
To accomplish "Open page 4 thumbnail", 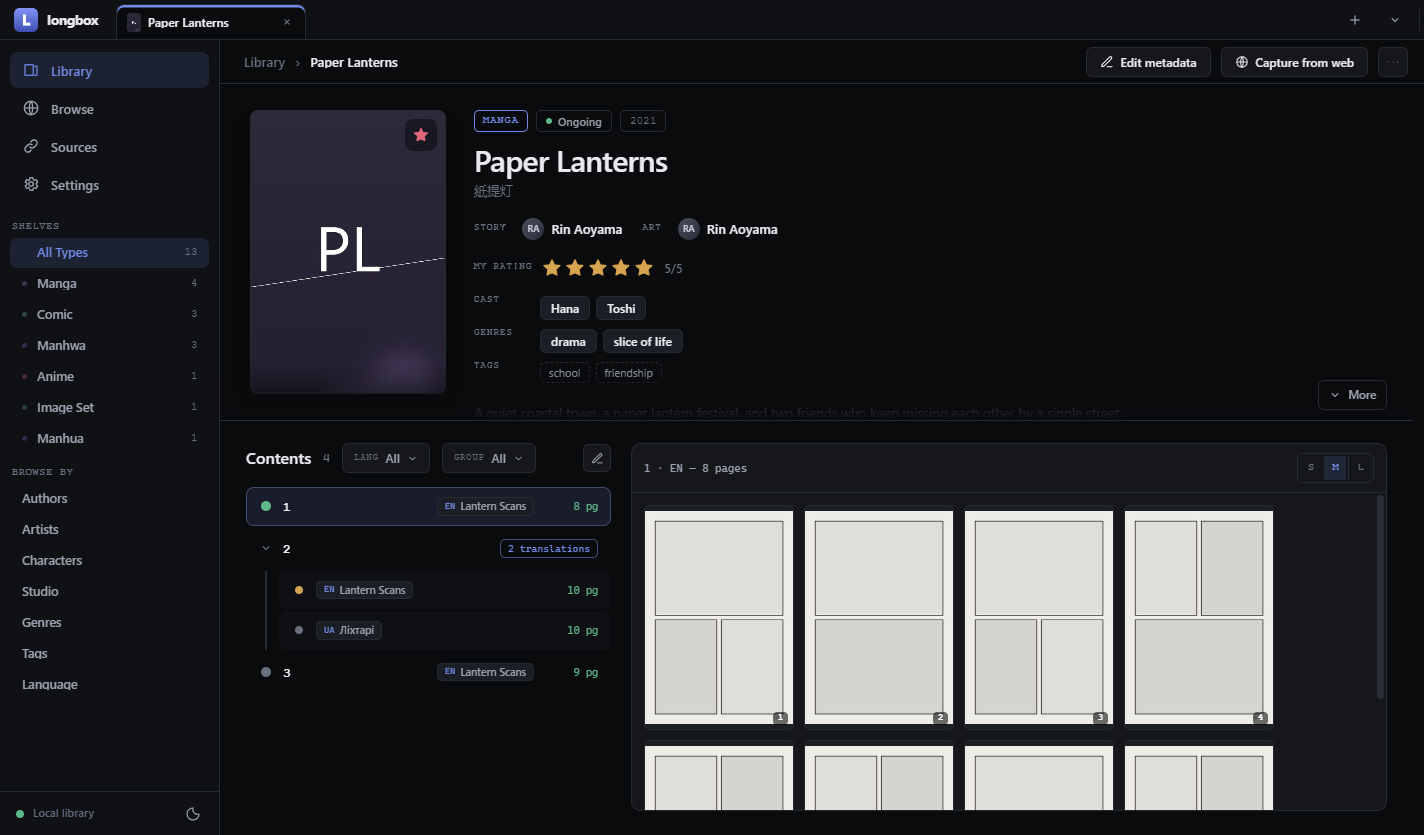I will (x=1199, y=617).
